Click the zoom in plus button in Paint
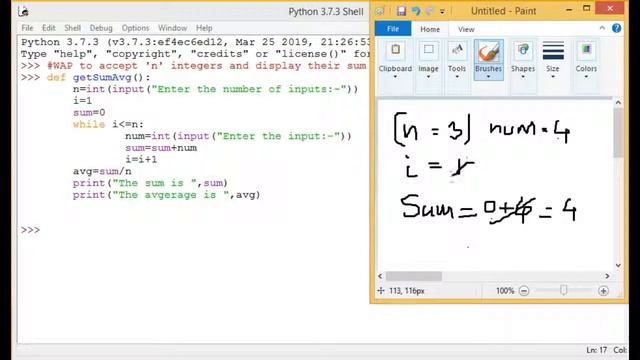The width and height of the screenshot is (640, 360). coord(603,291)
